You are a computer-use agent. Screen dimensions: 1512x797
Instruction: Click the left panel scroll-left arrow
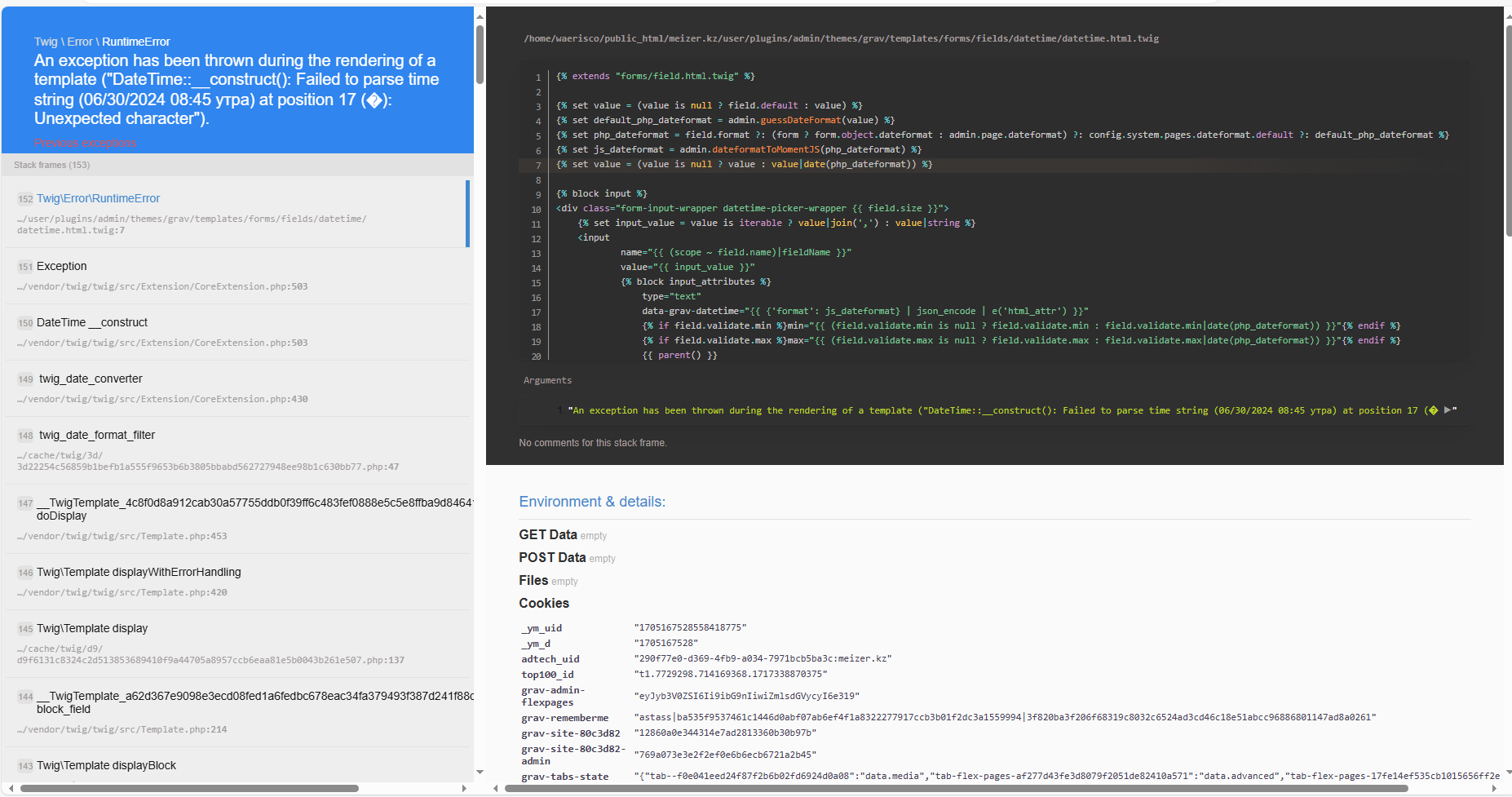point(11,788)
